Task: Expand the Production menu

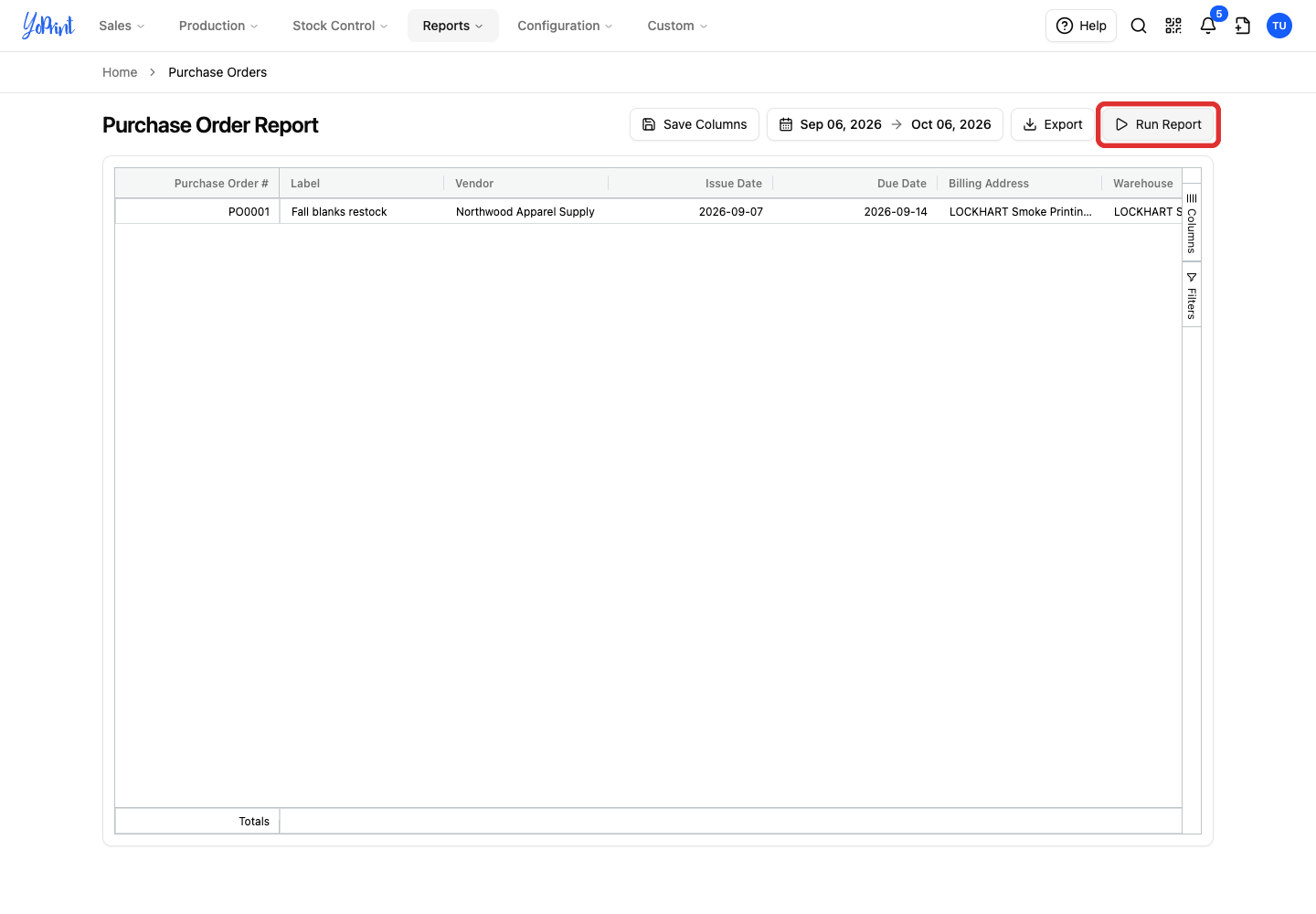Action: [x=218, y=26]
